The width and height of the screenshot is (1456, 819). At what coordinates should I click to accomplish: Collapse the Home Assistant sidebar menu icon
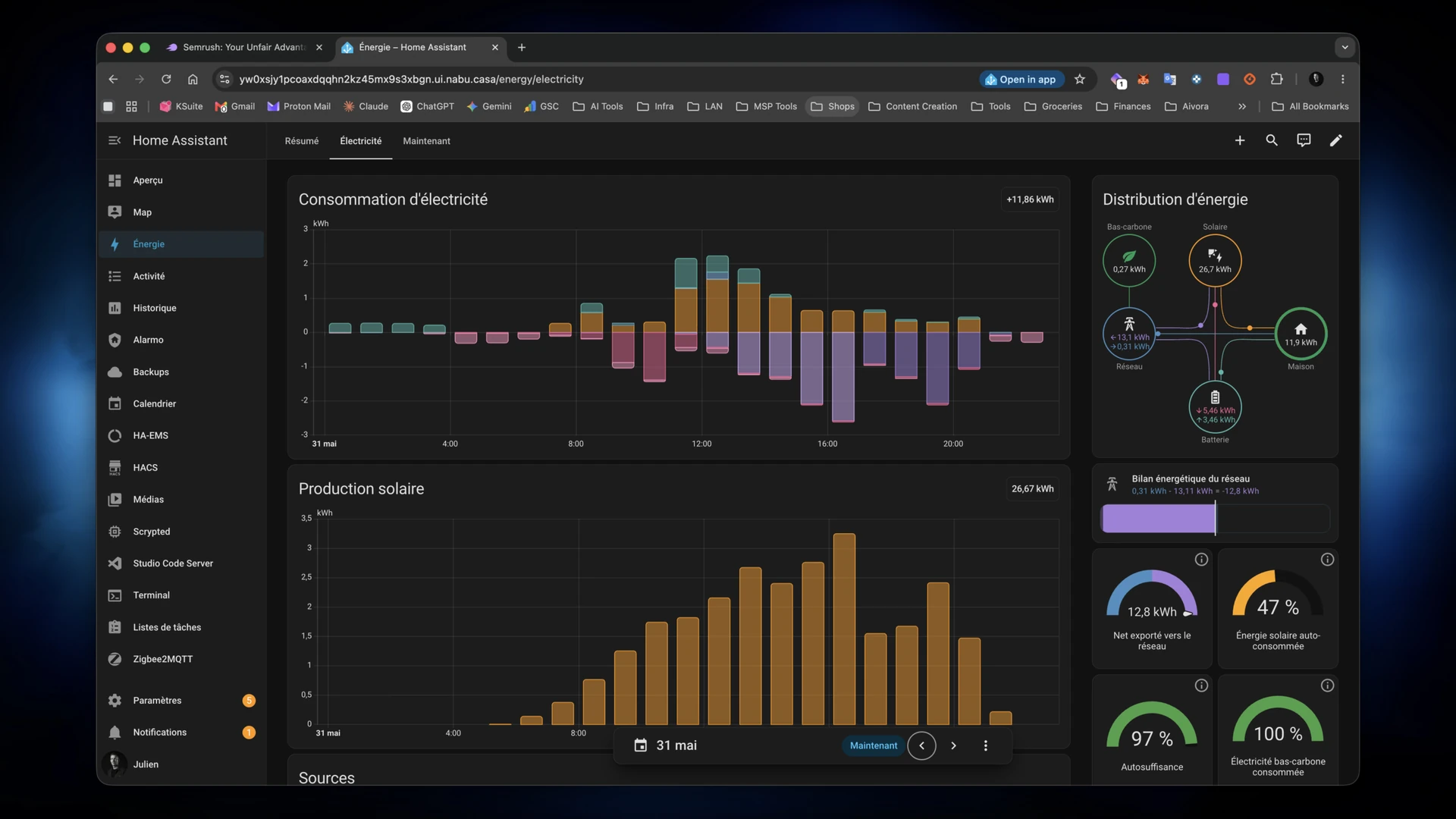coord(115,140)
